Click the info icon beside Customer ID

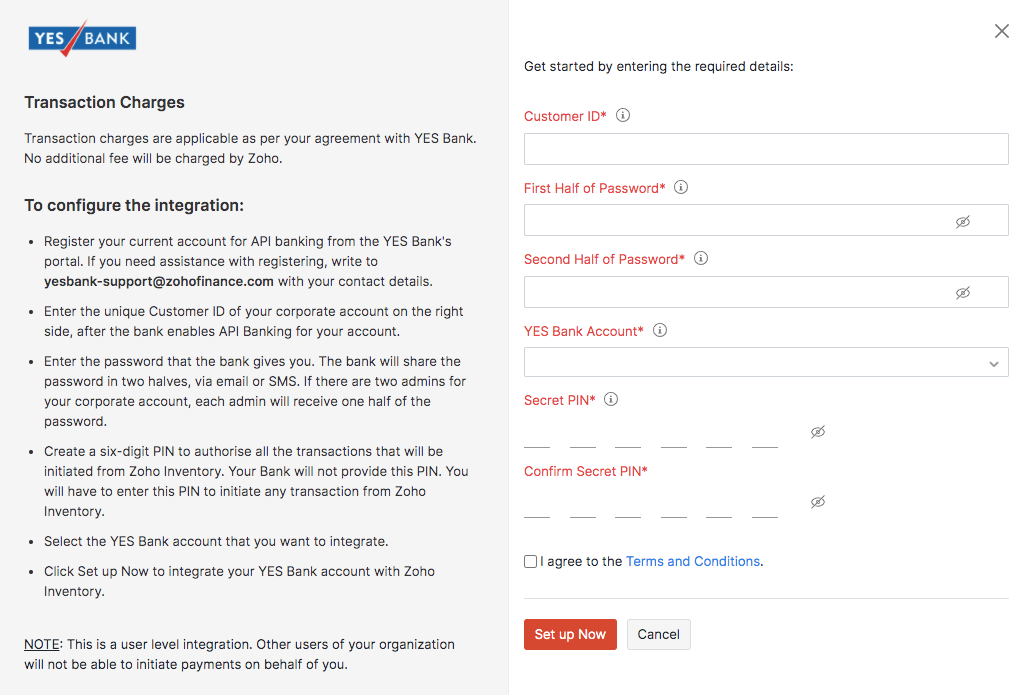(623, 116)
